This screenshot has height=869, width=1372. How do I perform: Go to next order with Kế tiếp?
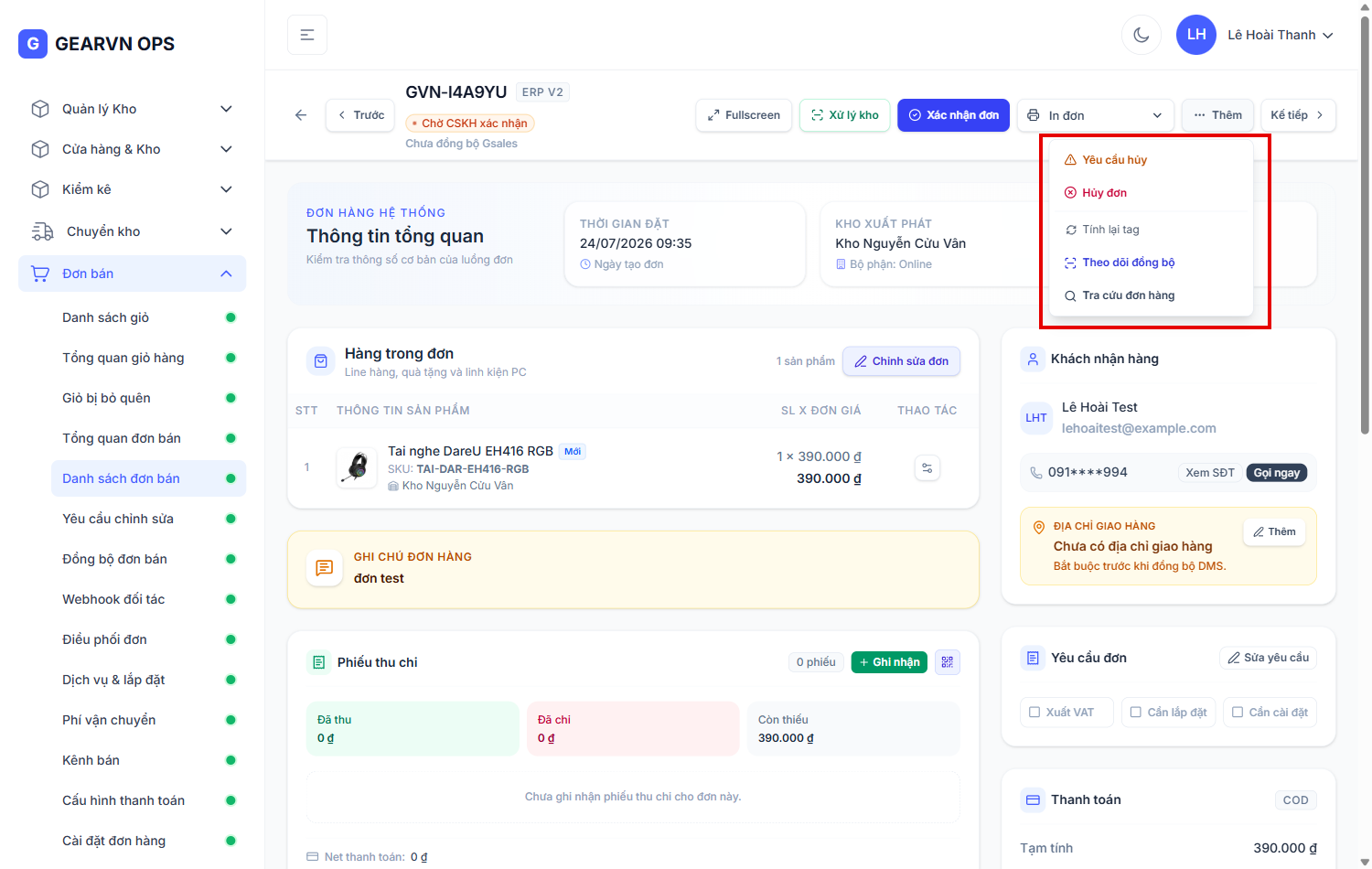click(x=1298, y=115)
